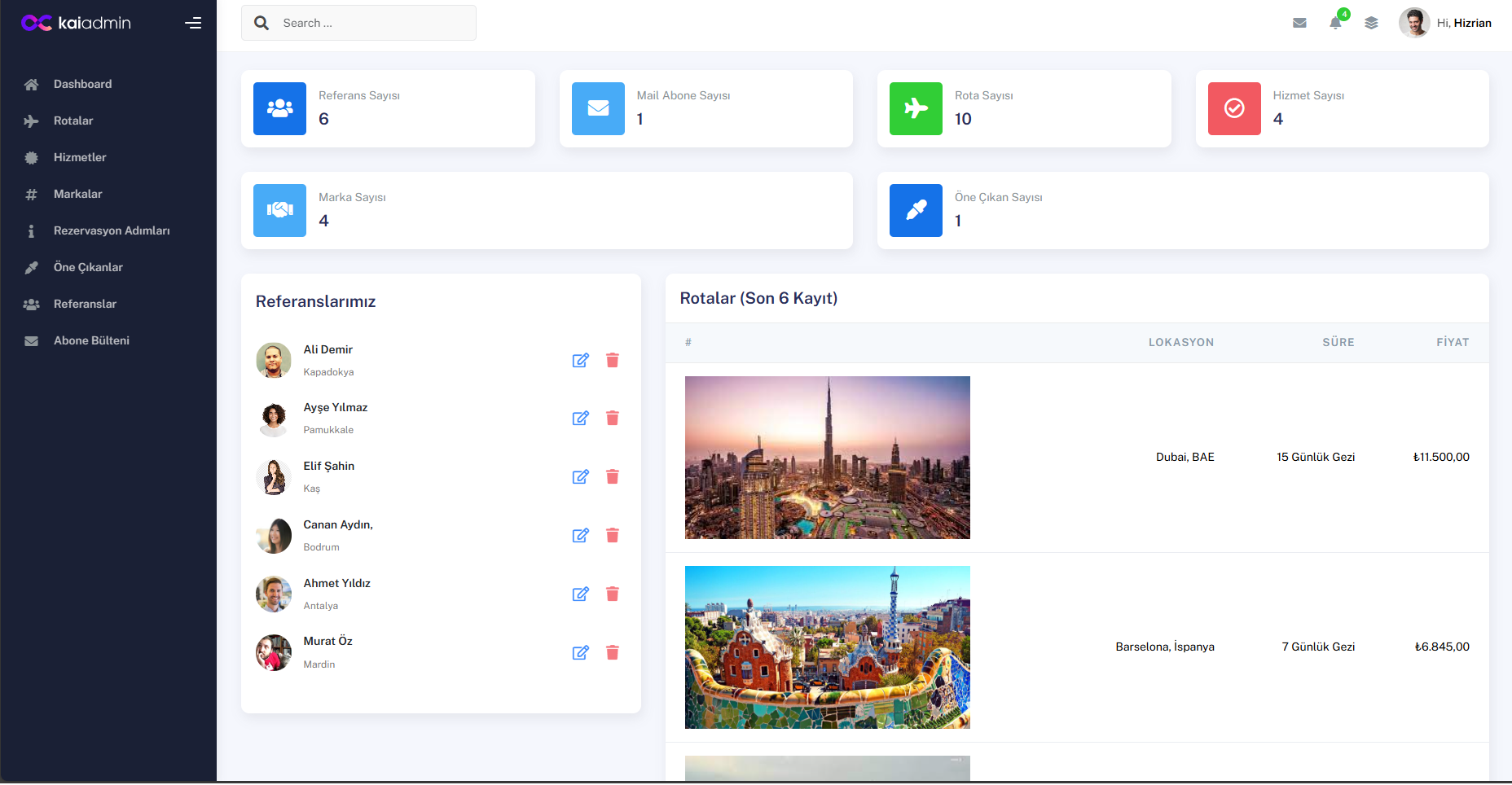Click the kaiadmin logo link
Image resolution: width=1512 pixels, height=785 pixels.
(x=76, y=23)
